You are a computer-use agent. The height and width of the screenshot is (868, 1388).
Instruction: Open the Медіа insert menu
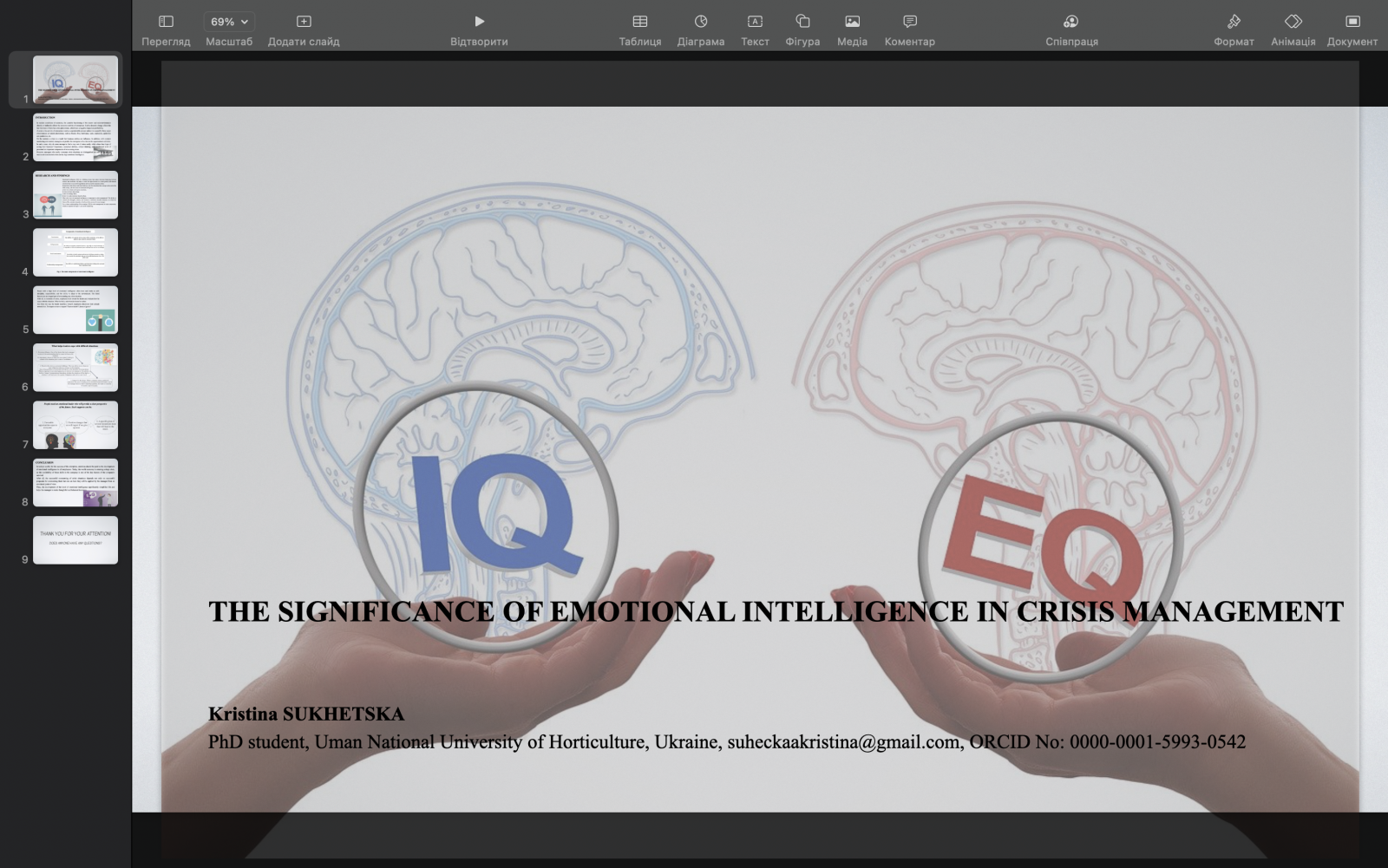[852, 29]
